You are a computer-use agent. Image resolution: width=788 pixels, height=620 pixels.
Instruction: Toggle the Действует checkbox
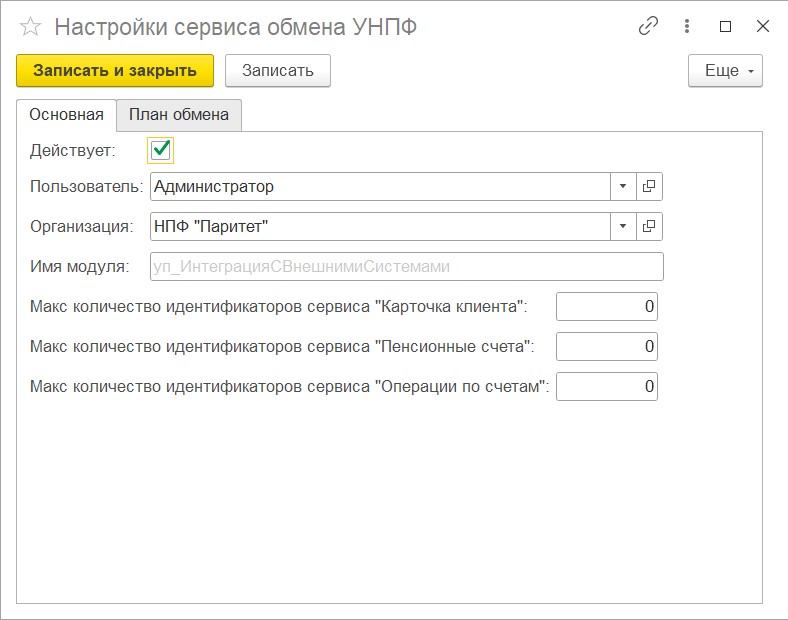[160, 150]
